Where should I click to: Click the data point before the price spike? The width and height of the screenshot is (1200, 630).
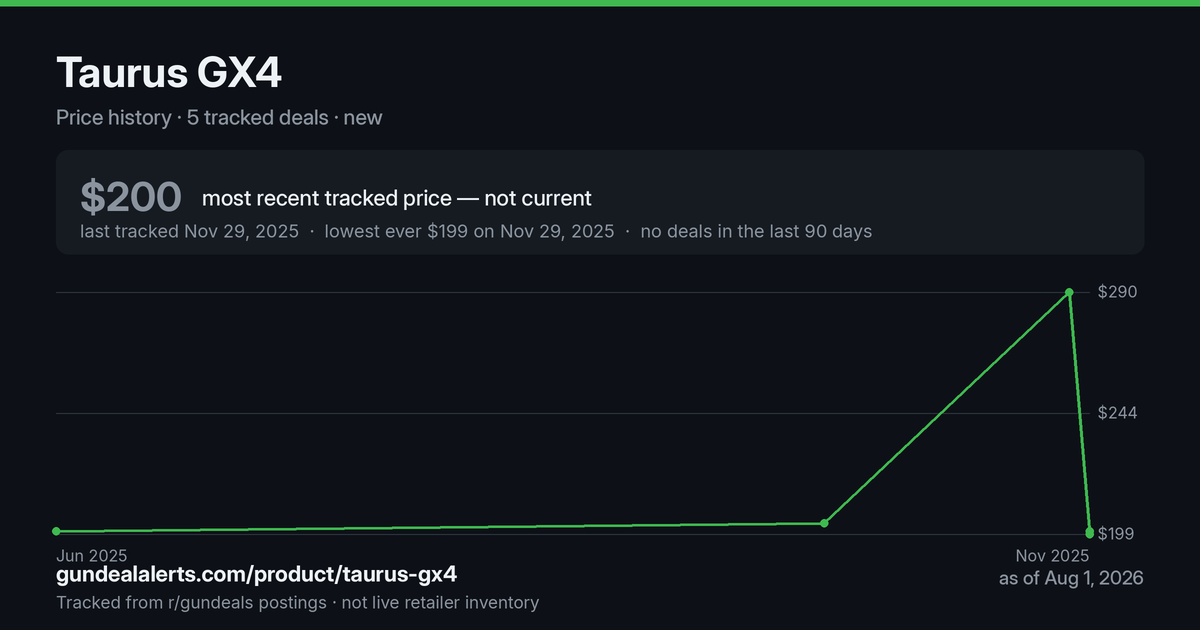(824, 523)
